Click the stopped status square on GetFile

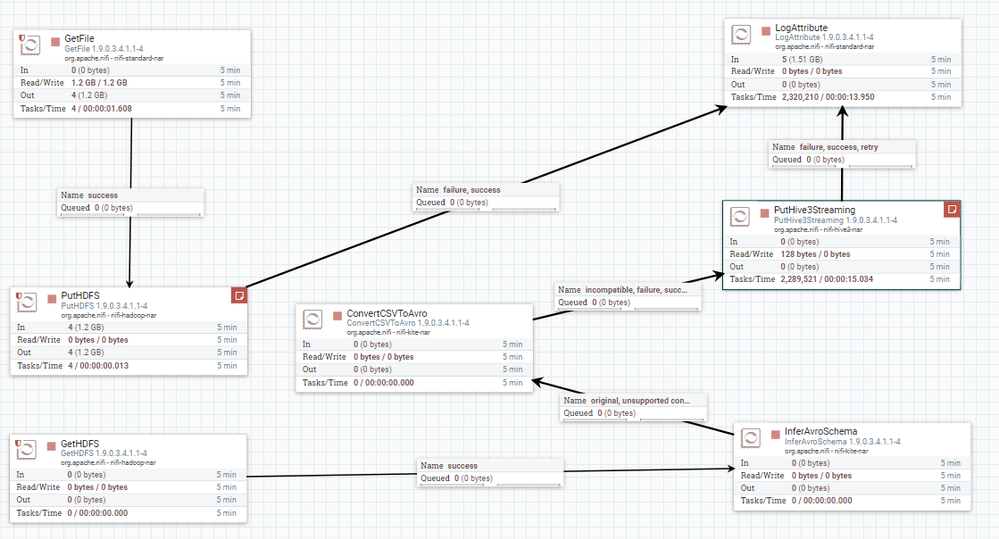[x=55, y=41]
